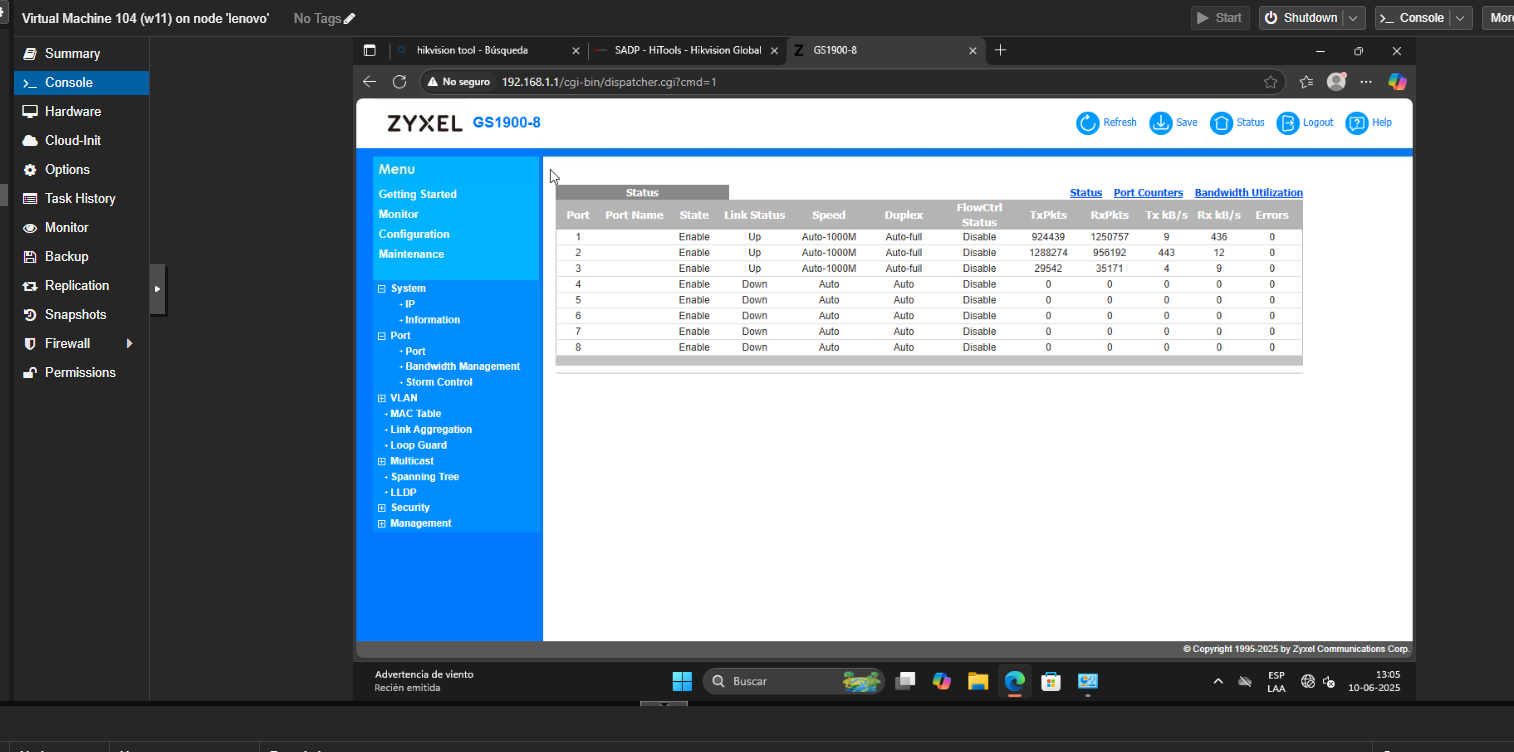The height and width of the screenshot is (752, 1514).
Task: Click the Edge icon on the taskbar
Action: [1015, 681]
